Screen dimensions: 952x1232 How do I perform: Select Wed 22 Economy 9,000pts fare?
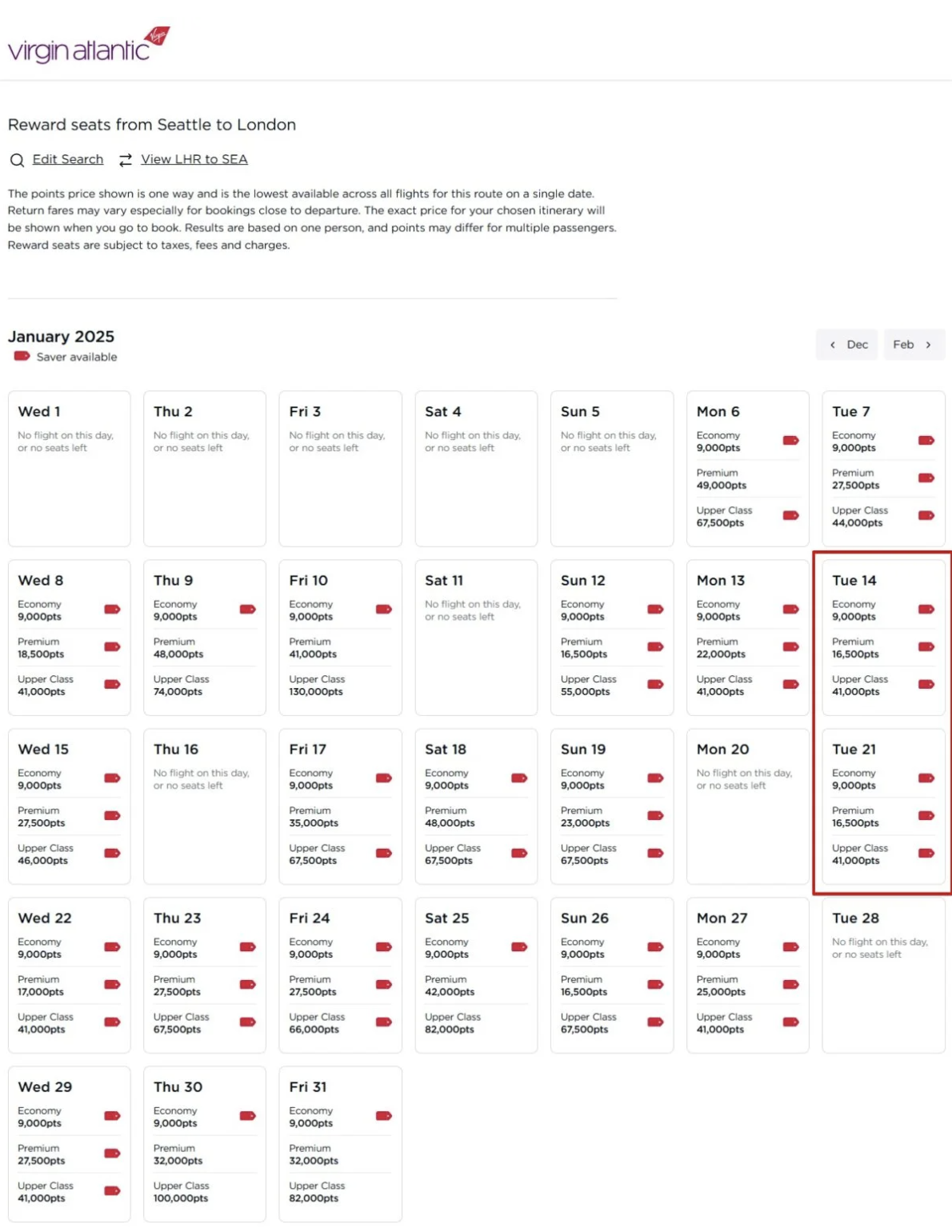(69, 947)
